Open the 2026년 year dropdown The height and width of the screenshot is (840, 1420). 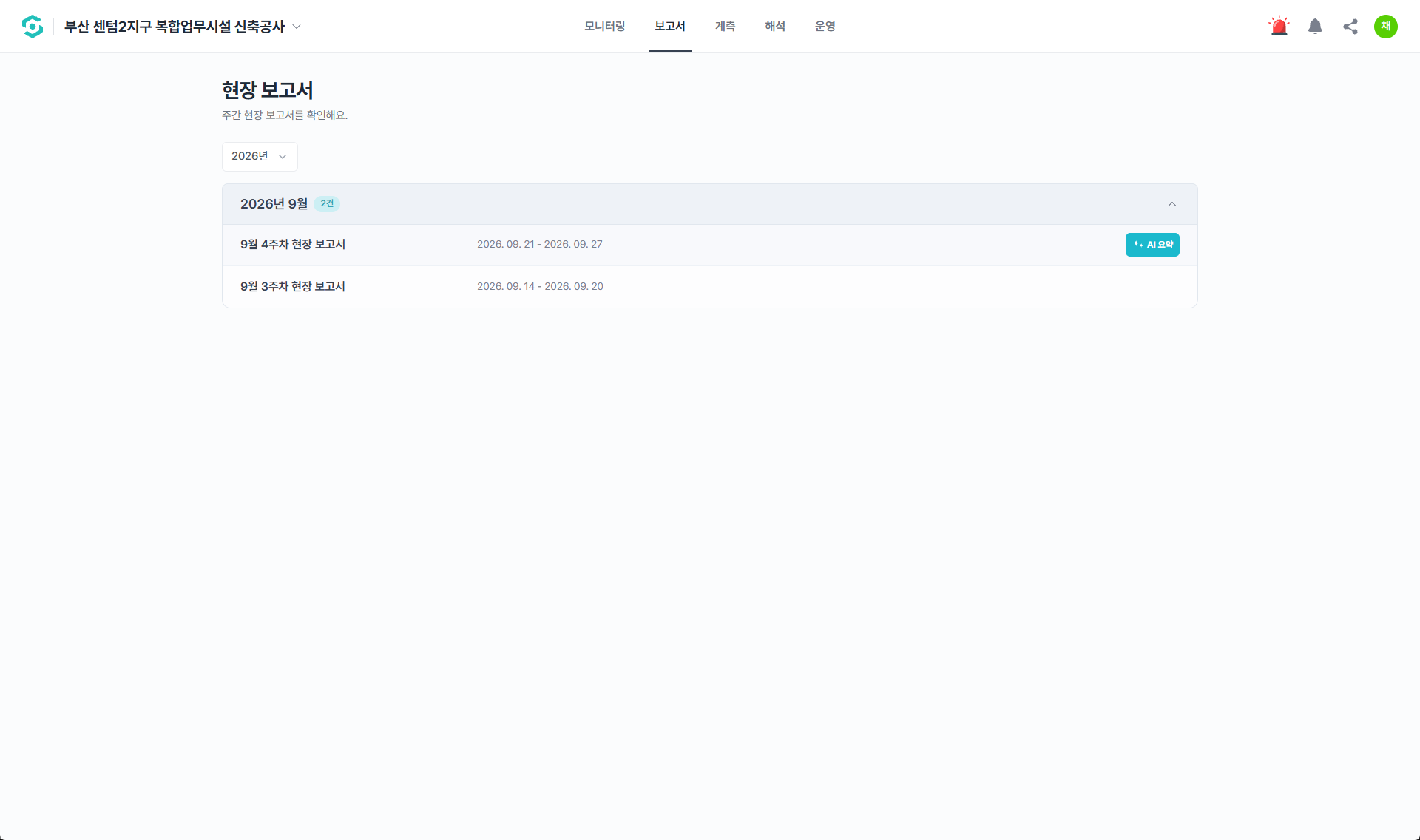point(260,156)
